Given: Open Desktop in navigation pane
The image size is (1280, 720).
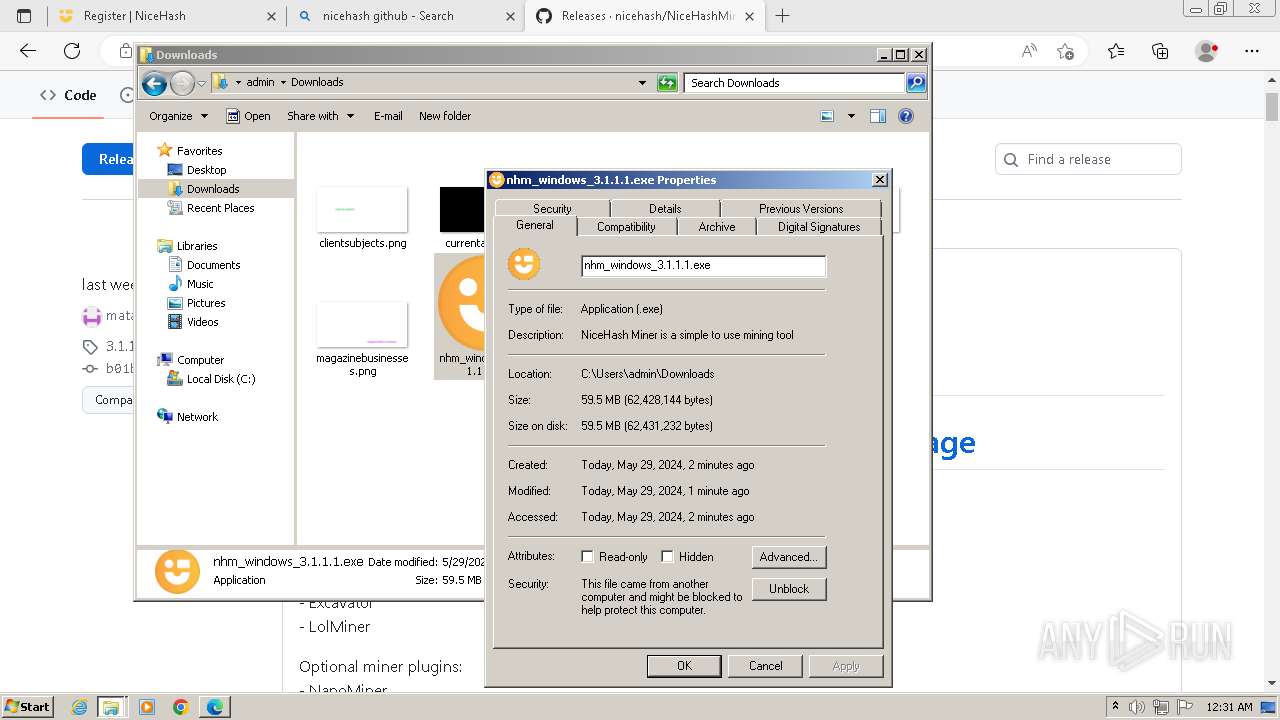Looking at the screenshot, I should (206, 170).
